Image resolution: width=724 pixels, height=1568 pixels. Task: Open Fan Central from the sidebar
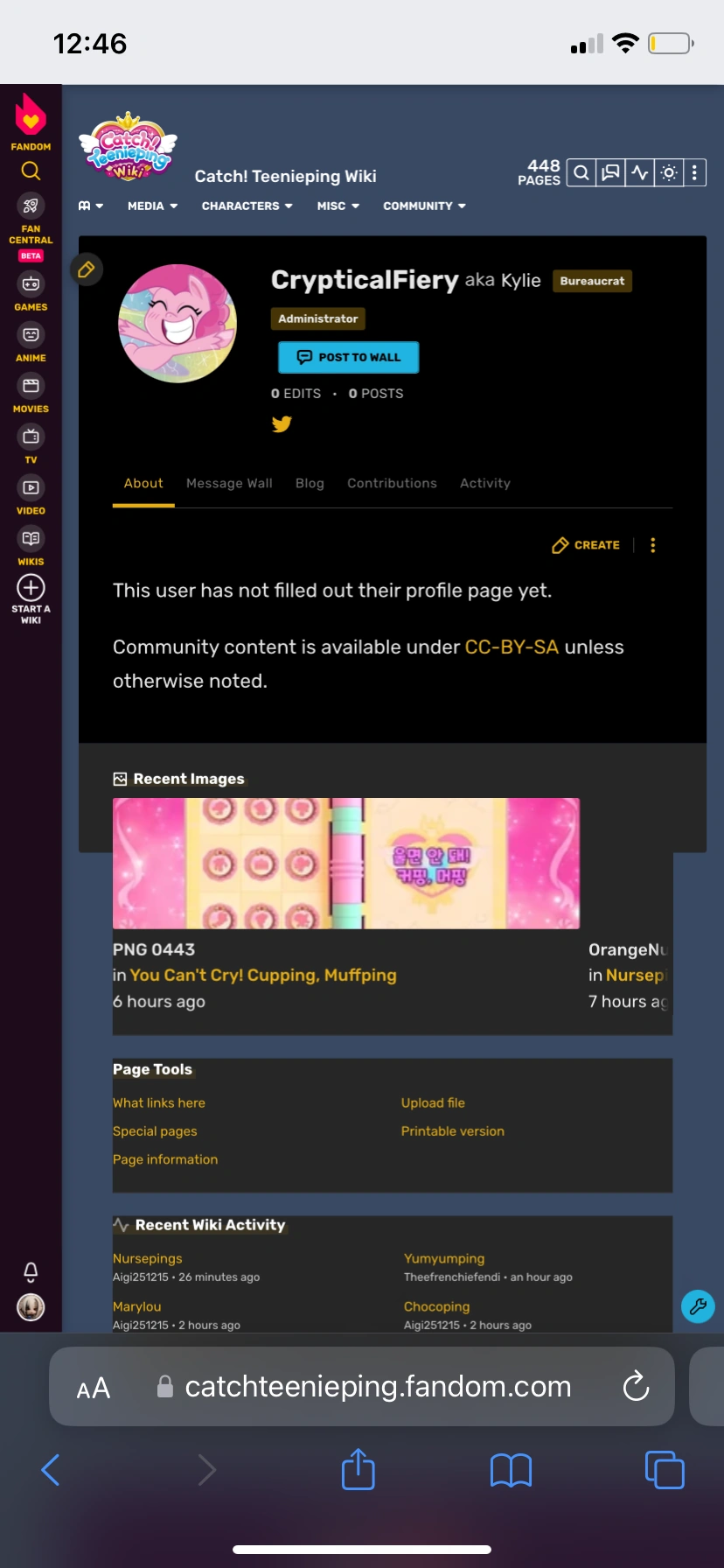(x=31, y=219)
